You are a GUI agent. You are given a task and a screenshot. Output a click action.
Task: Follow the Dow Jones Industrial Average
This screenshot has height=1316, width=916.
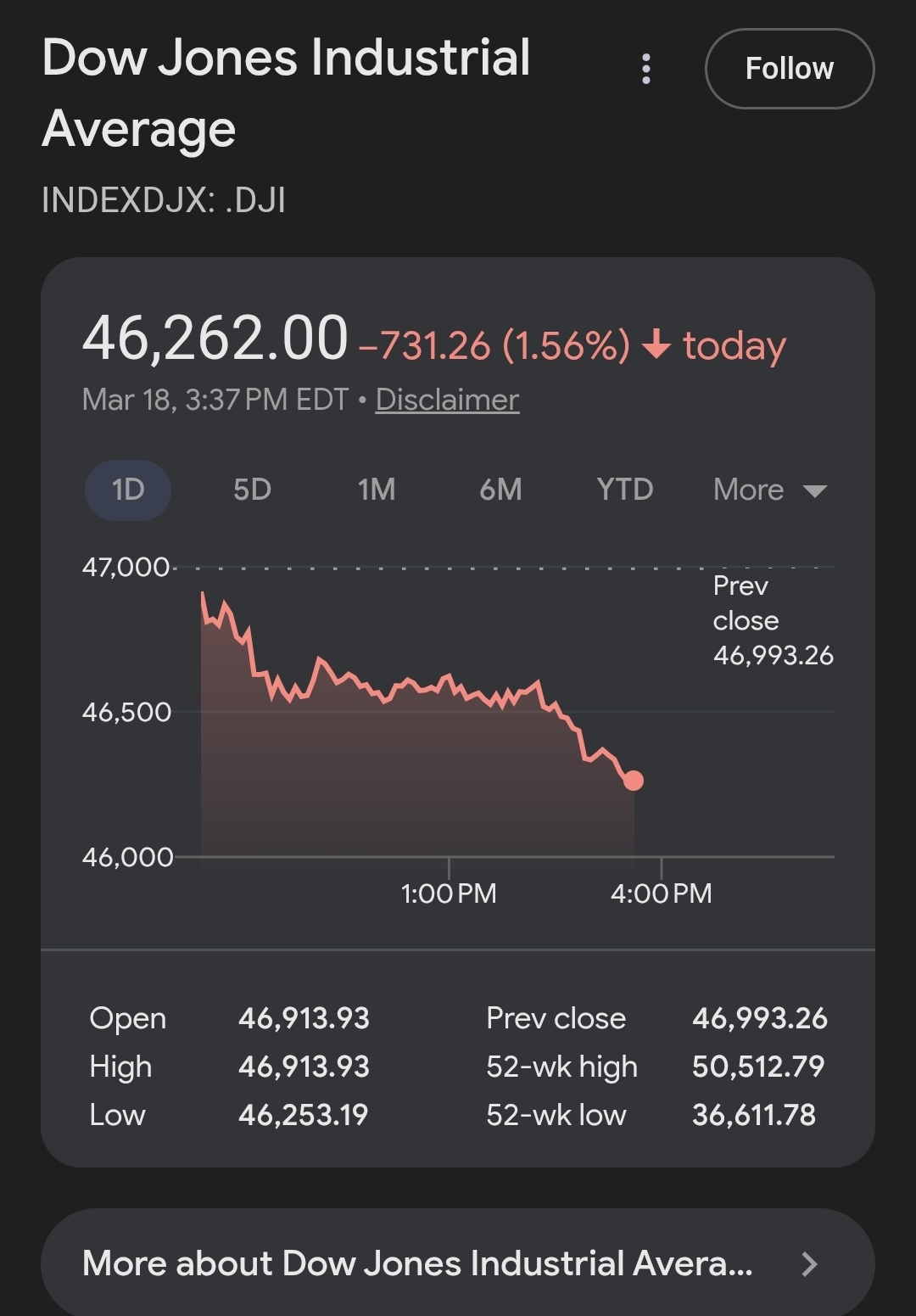click(x=789, y=69)
